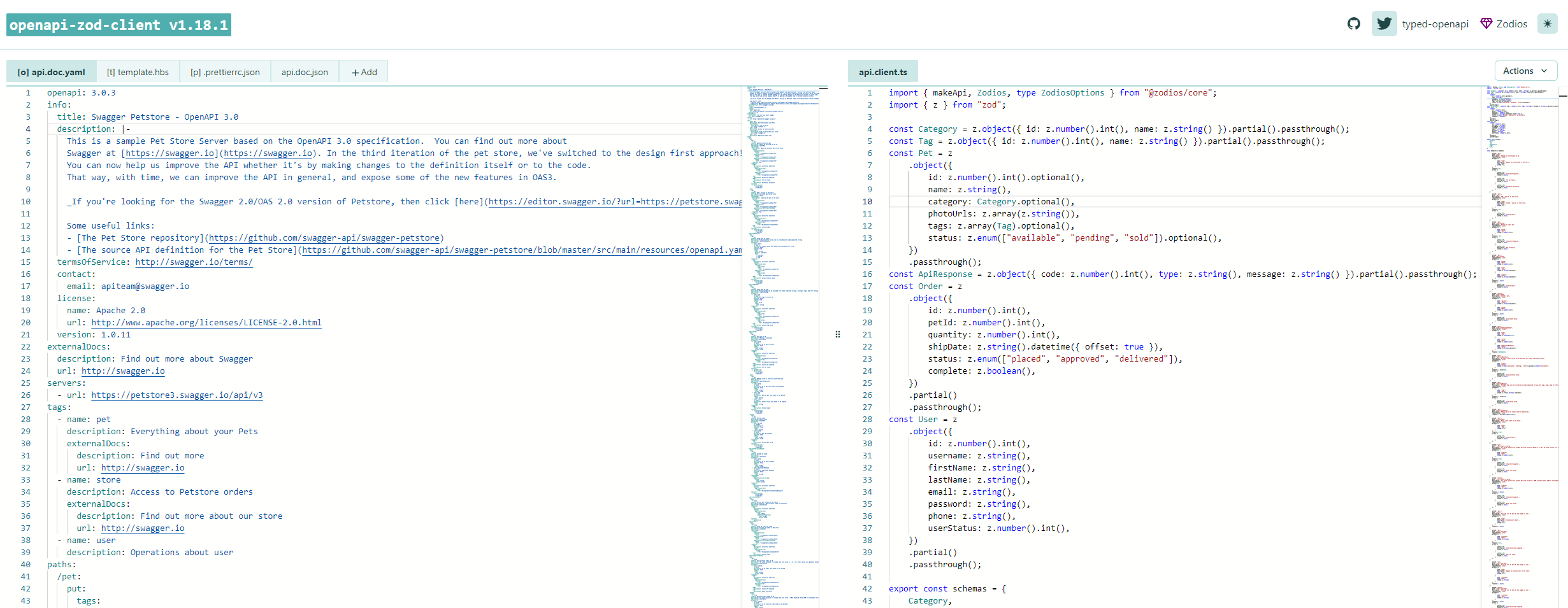Click the swagger.io/terms URL in YAML editor

click(x=194, y=262)
